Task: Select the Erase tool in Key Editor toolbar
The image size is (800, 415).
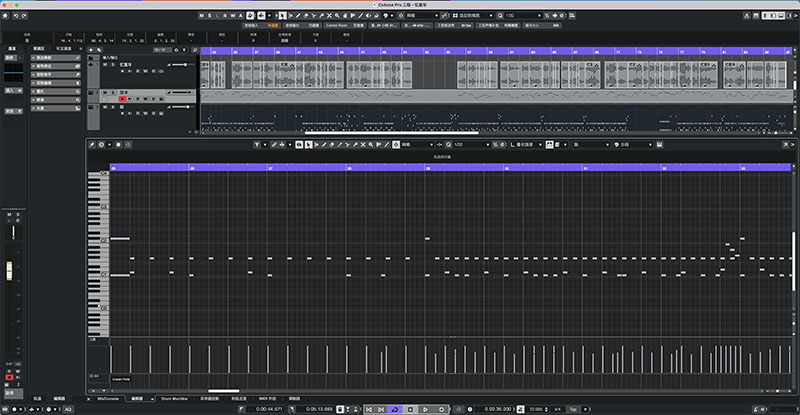Action: pyautogui.click(x=332, y=145)
